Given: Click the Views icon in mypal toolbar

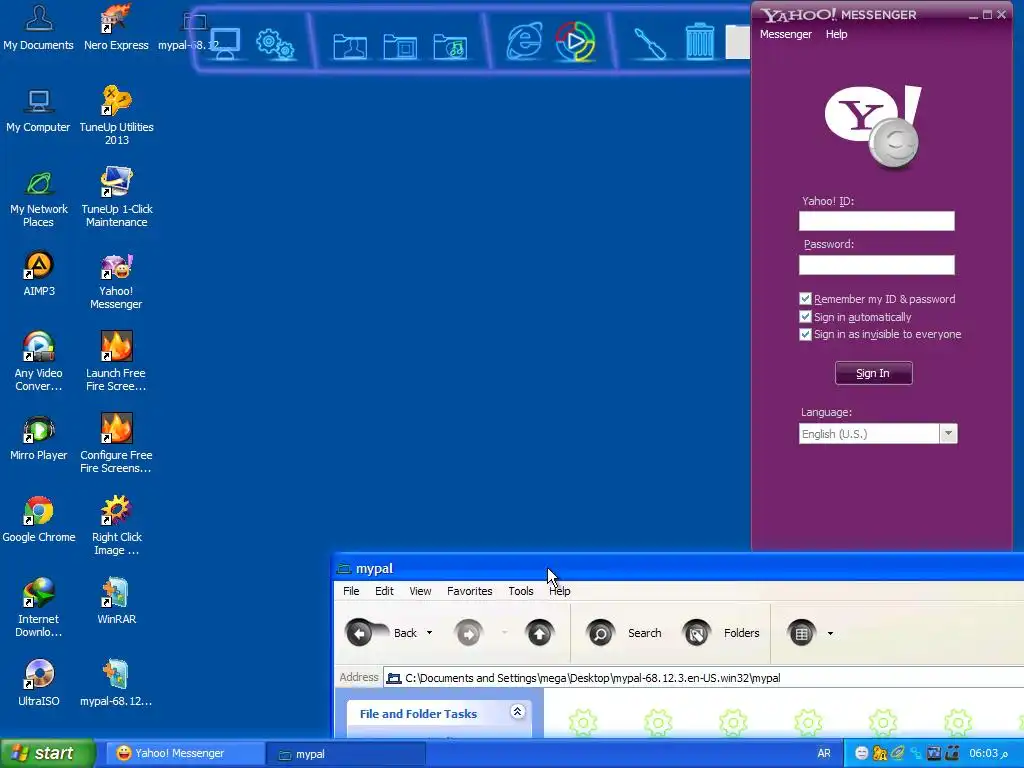Looking at the screenshot, I should pyautogui.click(x=801, y=633).
